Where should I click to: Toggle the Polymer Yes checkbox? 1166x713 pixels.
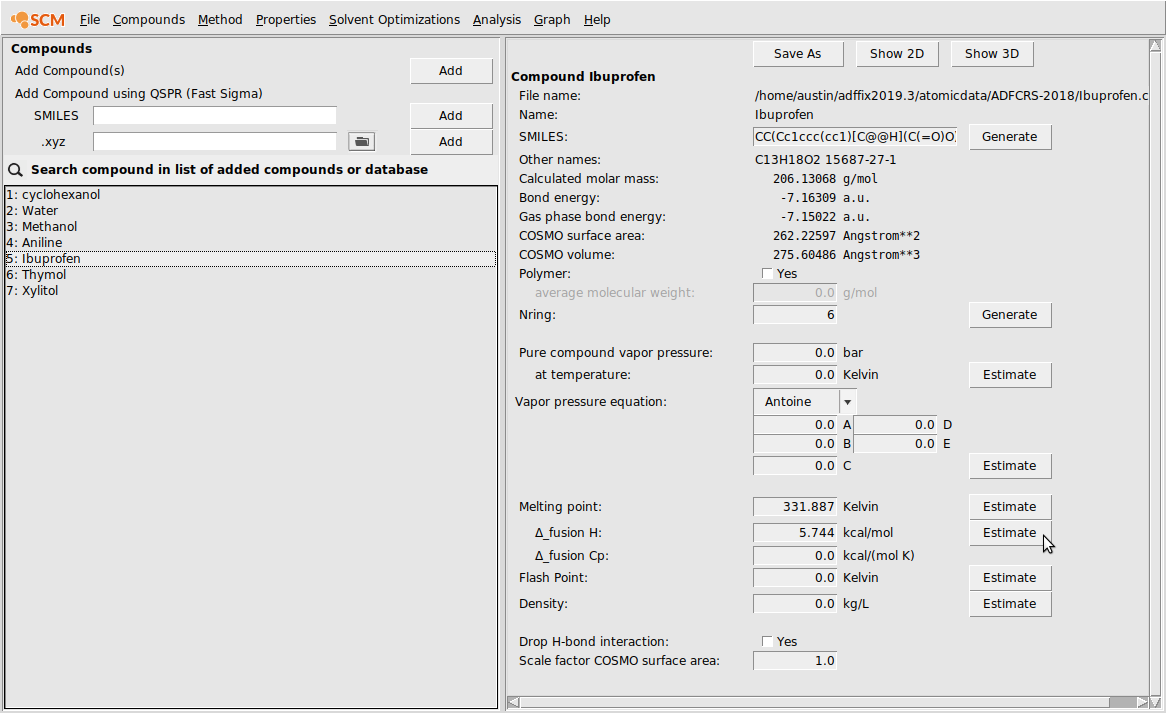point(767,274)
